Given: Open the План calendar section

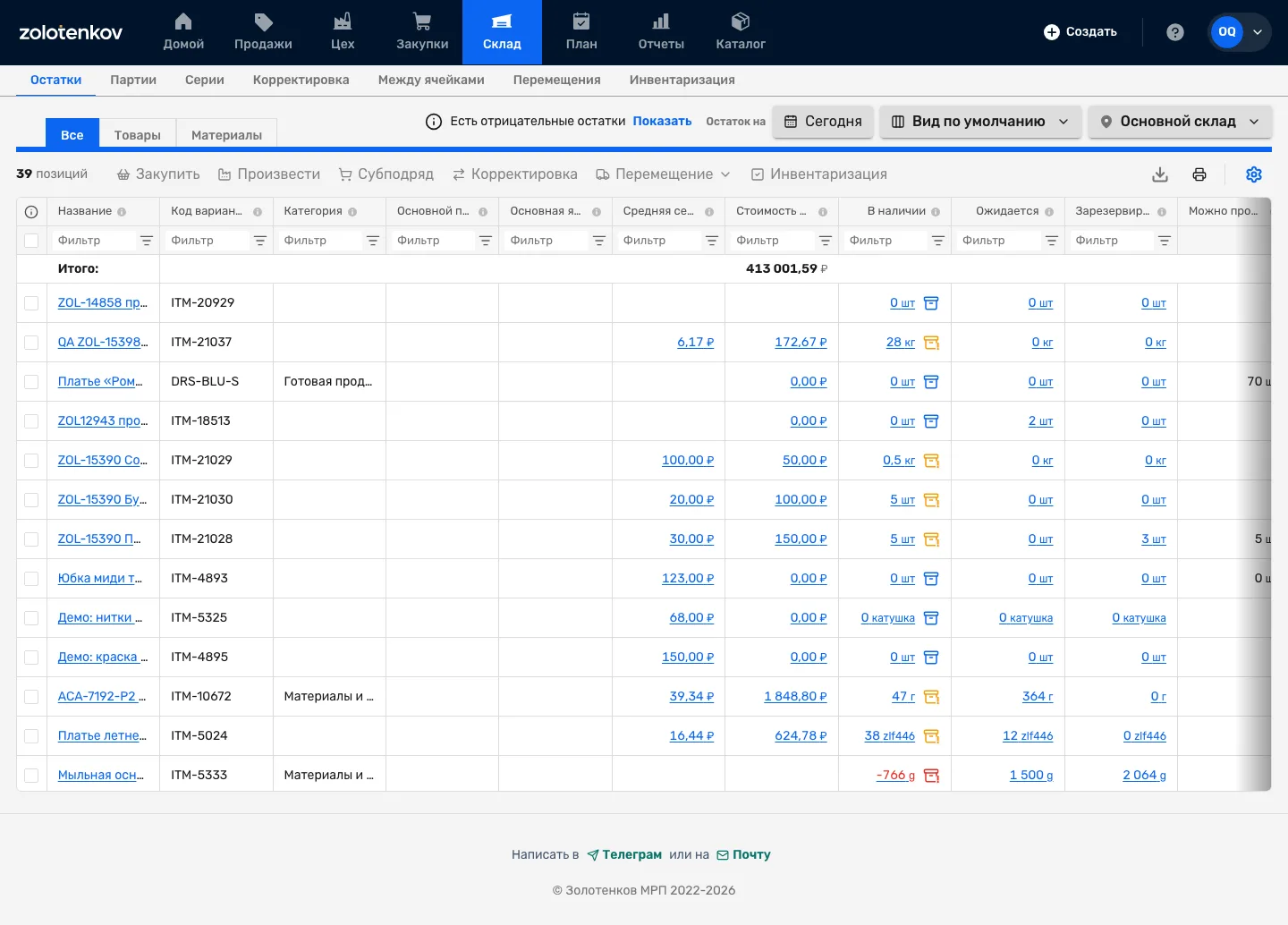Looking at the screenshot, I should (x=581, y=32).
